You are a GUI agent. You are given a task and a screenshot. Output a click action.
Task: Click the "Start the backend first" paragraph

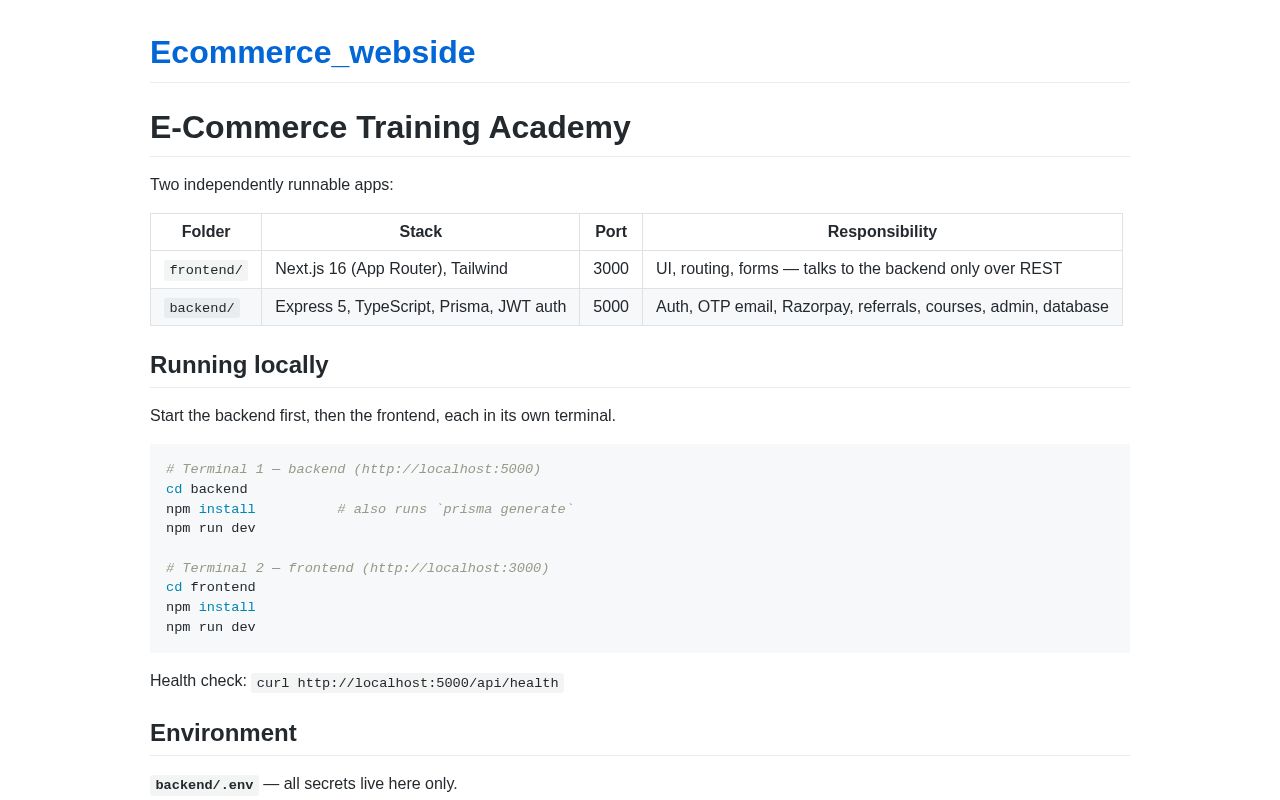383,416
